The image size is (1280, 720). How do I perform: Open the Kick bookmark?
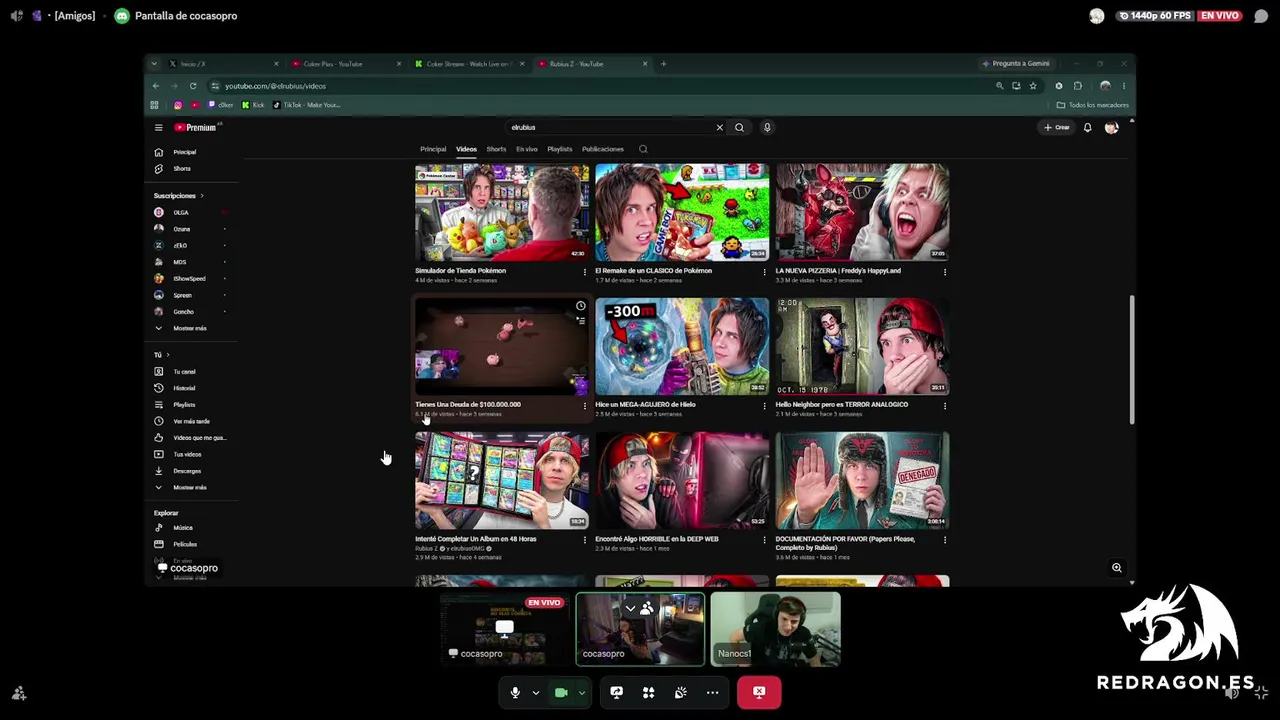point(252,105)
